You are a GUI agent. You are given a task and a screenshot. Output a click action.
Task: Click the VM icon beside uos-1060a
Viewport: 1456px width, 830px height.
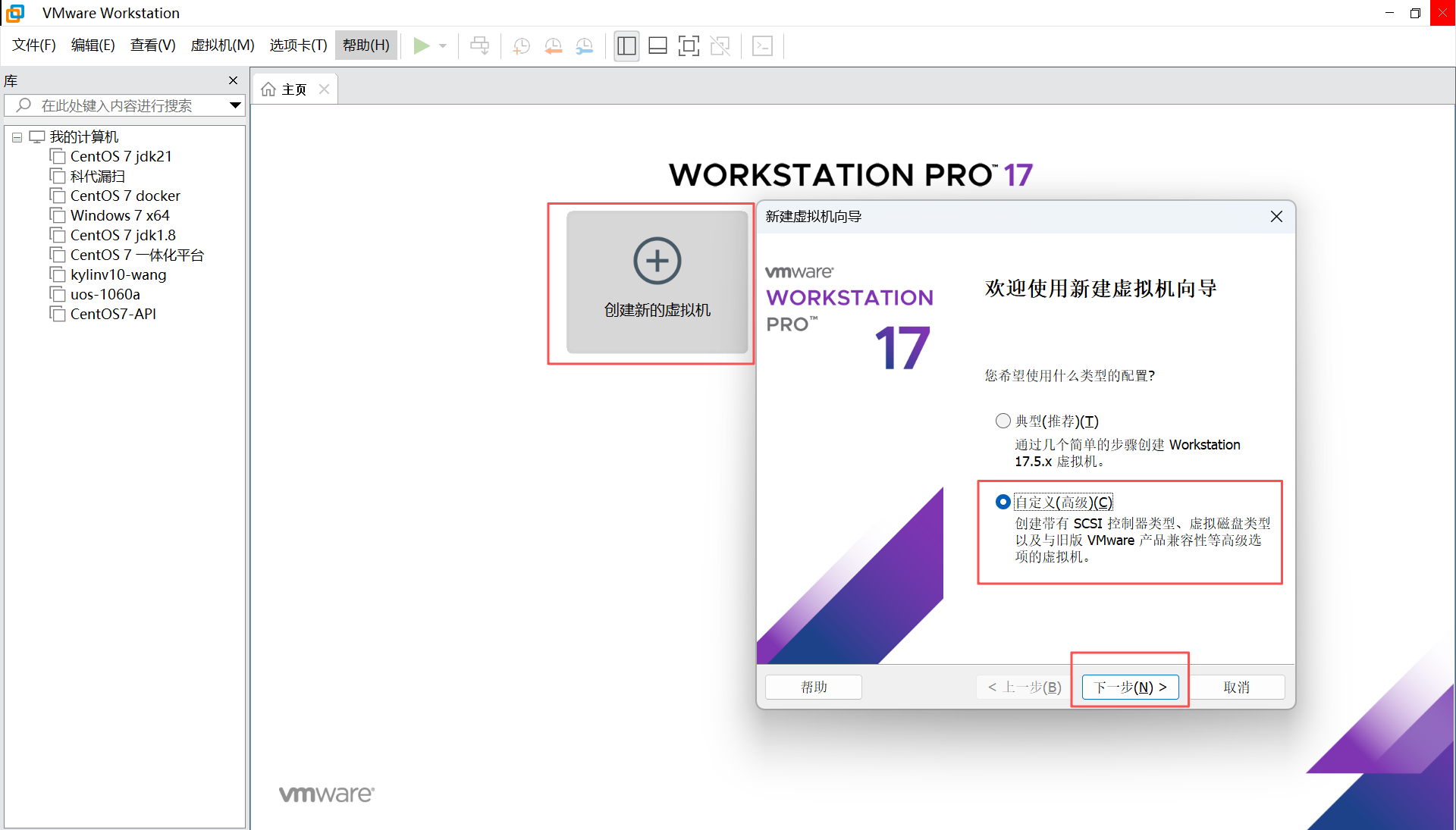[x=58, y=294]
